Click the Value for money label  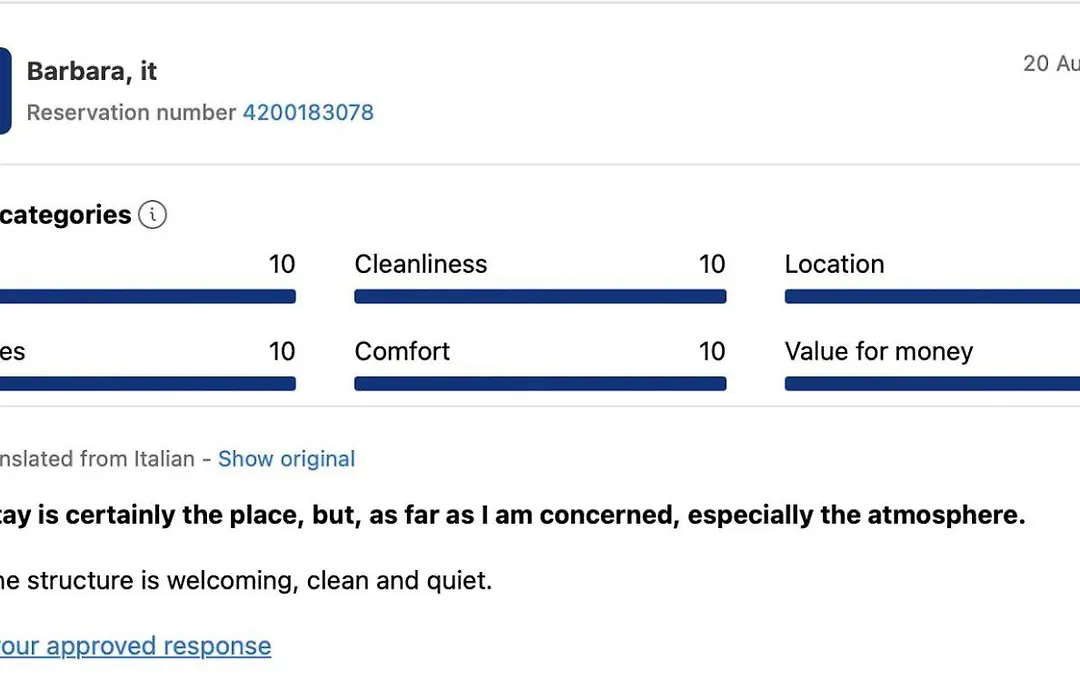pyautogui.click(x=879, y=351)
